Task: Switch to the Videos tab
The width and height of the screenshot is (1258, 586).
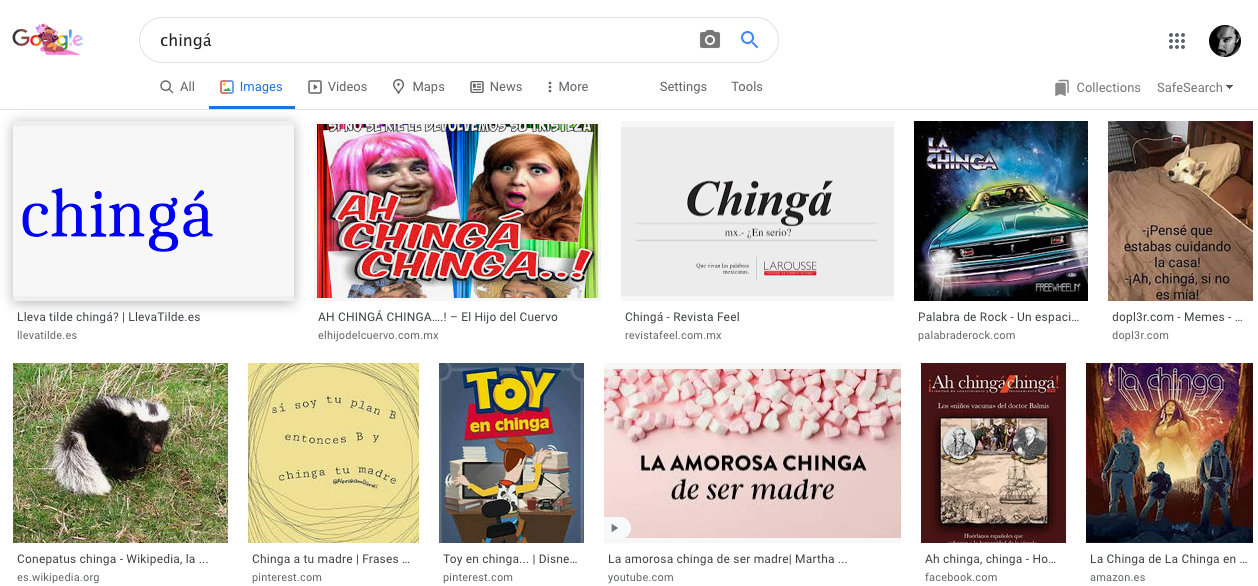Action: point(337,87)
